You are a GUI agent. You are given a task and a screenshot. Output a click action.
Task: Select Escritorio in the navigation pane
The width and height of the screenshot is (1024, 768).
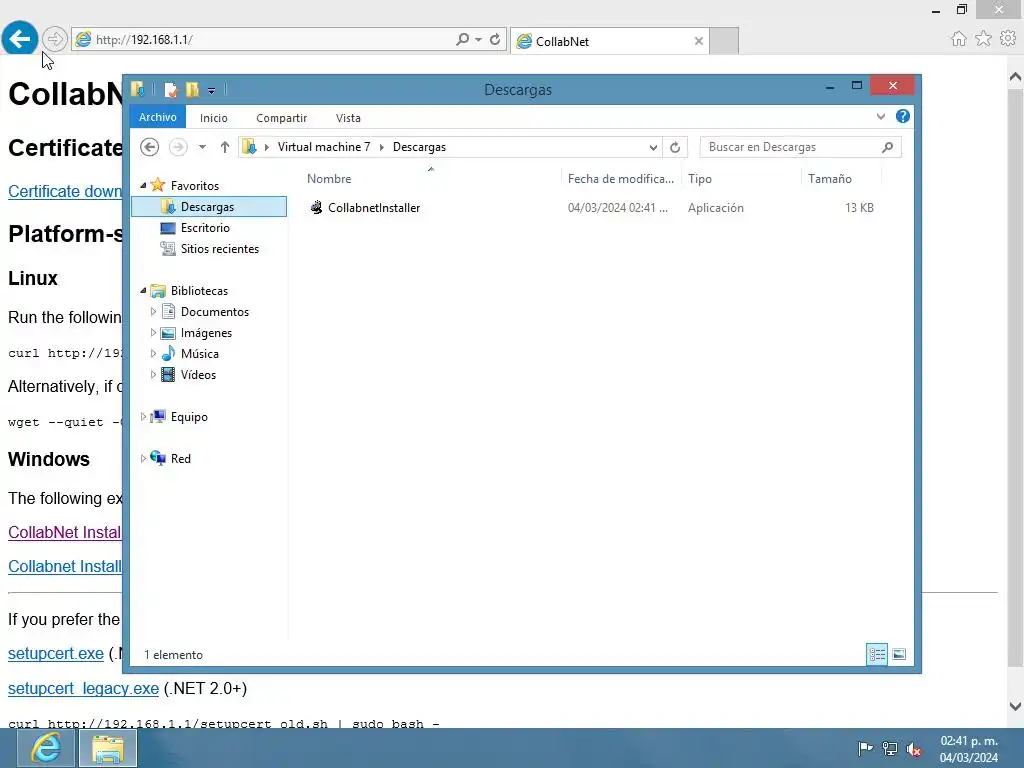tap(205, 227)
